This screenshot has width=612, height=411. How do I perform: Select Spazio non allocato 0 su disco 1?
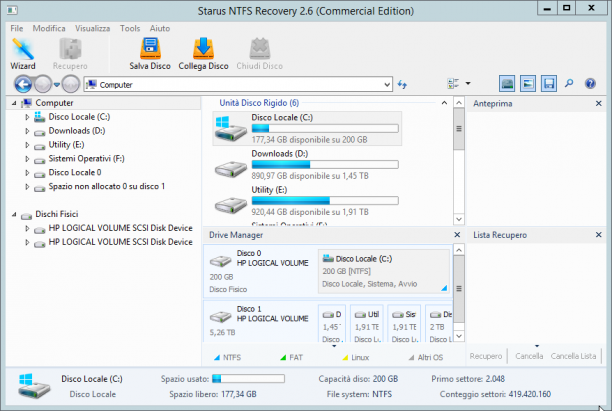pos(107,187)
